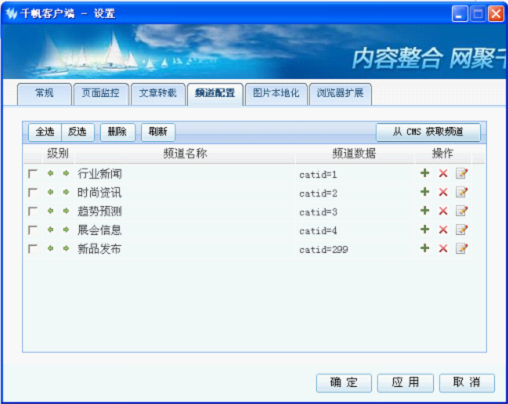The width and height of the screenshot is (508, 404).
Task: Open the 图片本地化 tab
Action: (x=276, y=94)
